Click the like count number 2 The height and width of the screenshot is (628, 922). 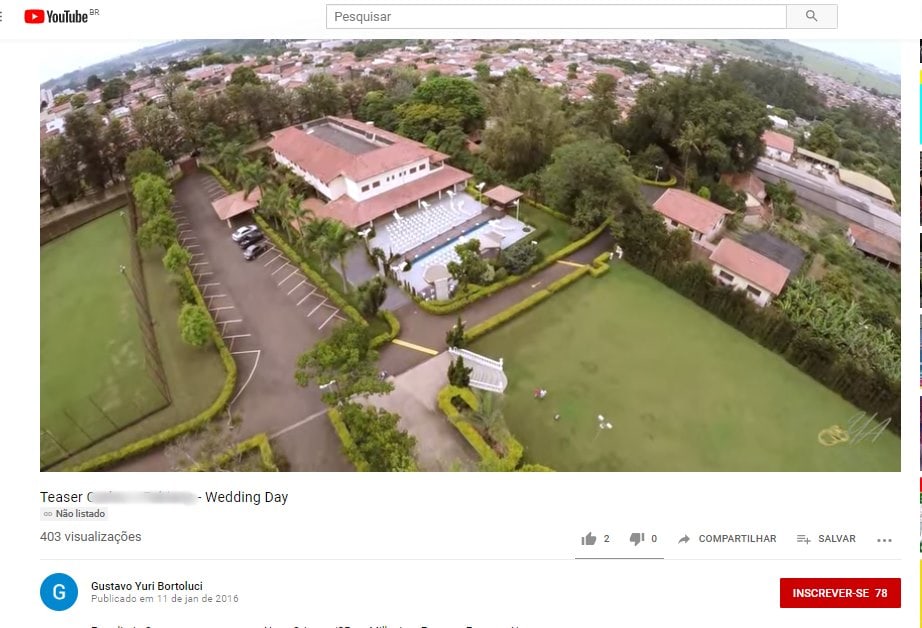pos(606,539)
